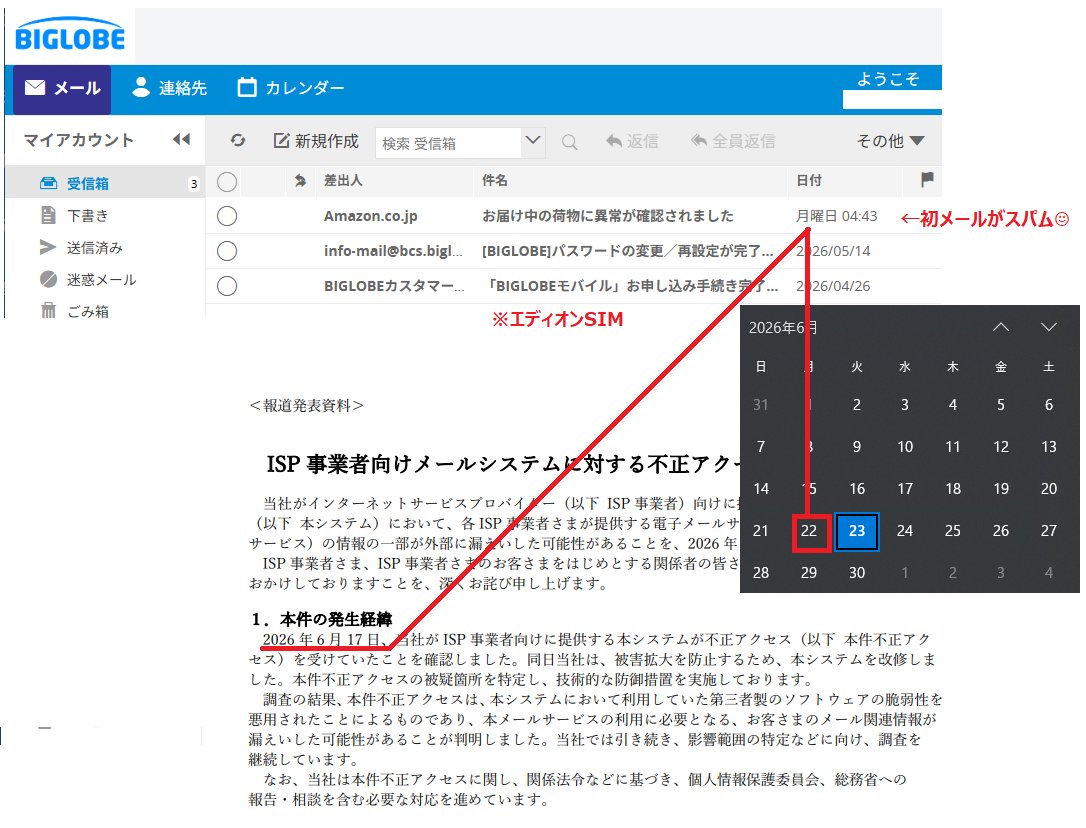Select June 9 in the calendar
The height and width of the screenshot is (828, 1086).
857,447
